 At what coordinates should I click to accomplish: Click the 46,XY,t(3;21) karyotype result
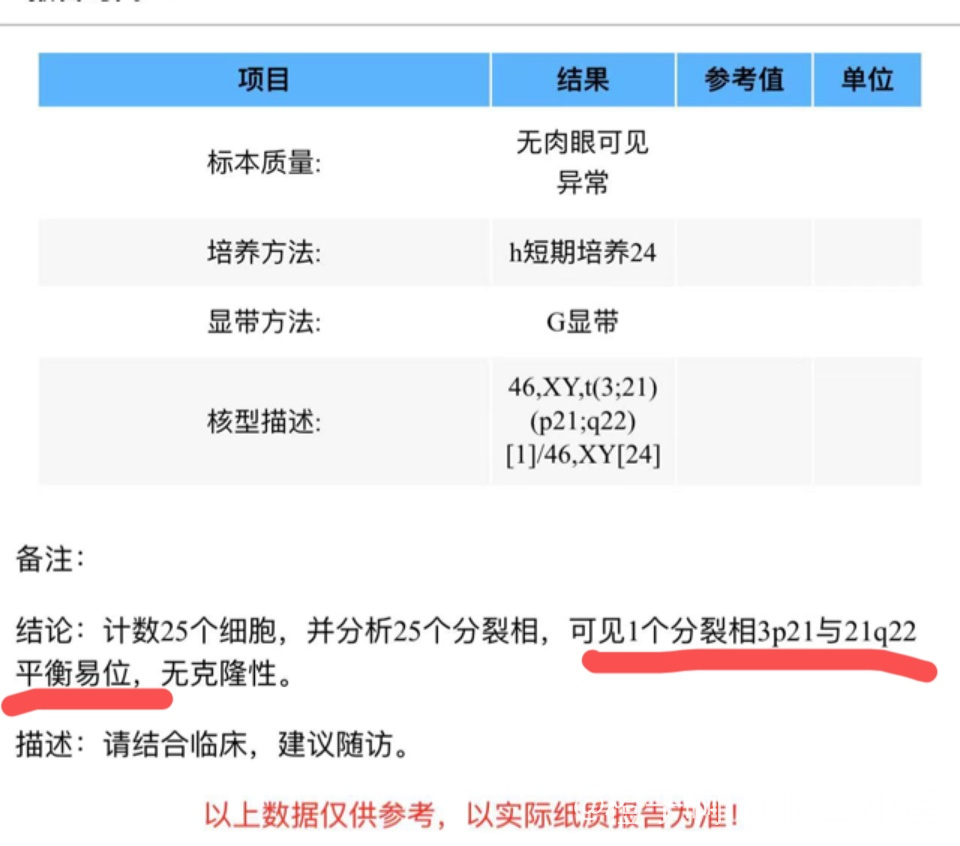point(583,421)
